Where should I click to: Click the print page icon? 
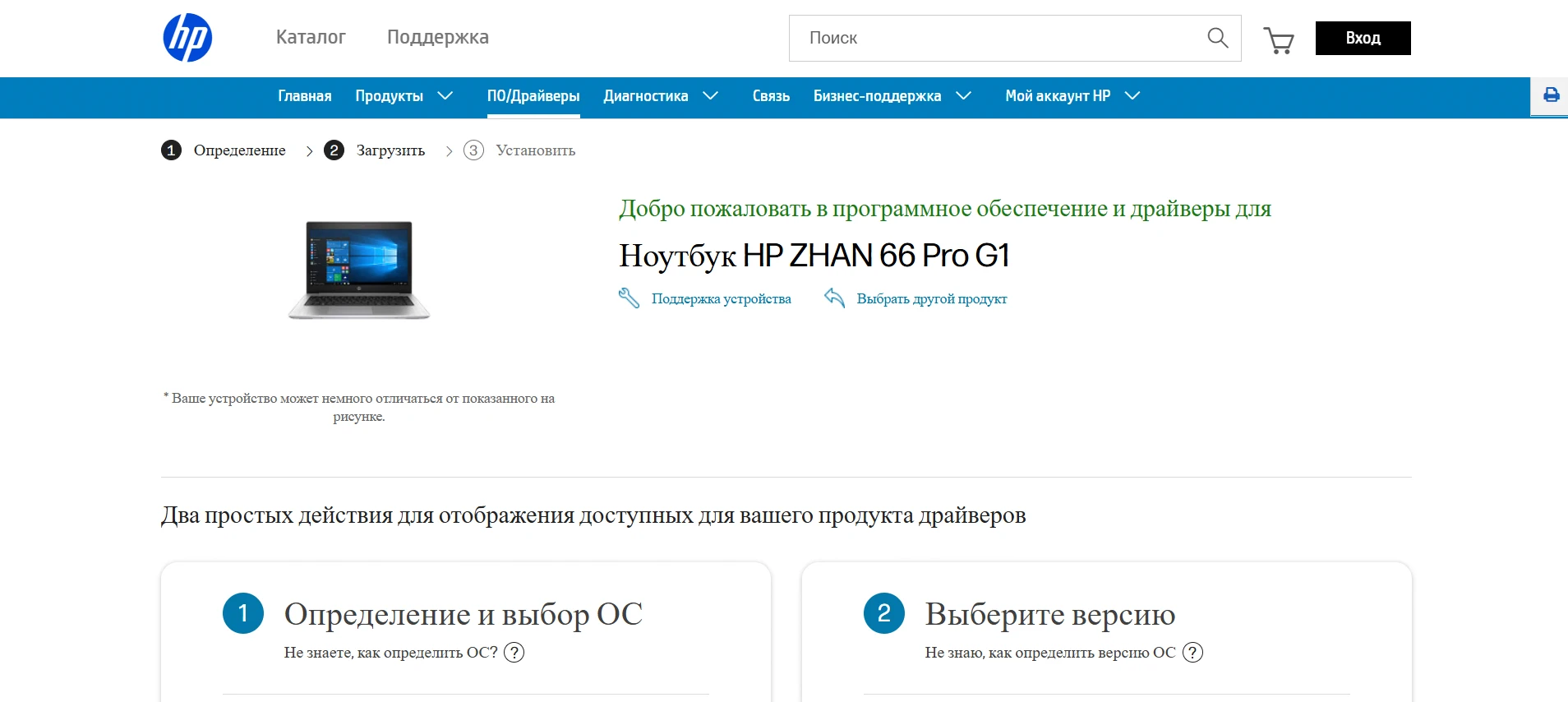[1551, 95]
